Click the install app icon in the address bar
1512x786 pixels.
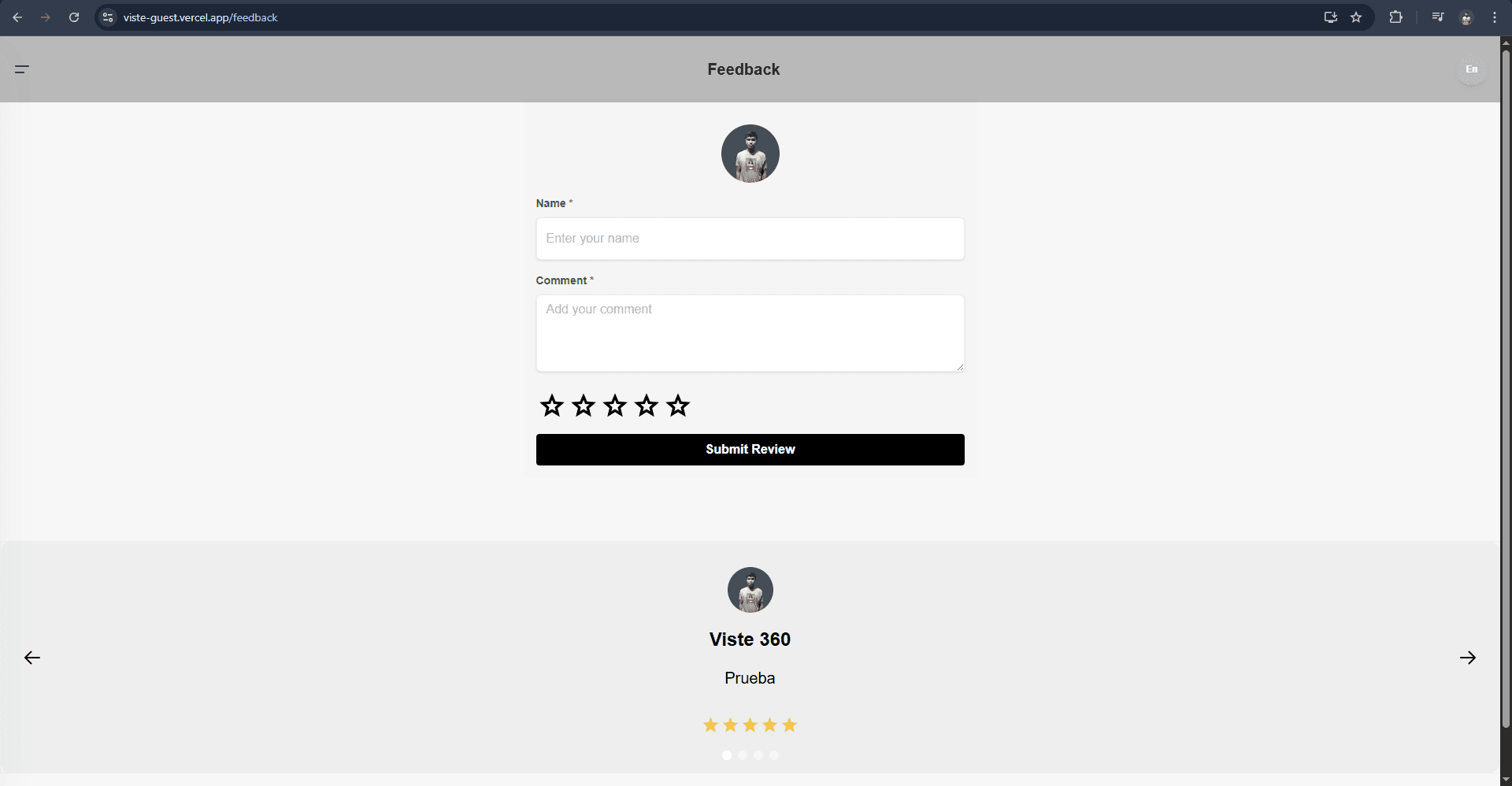pos(1329,17)
